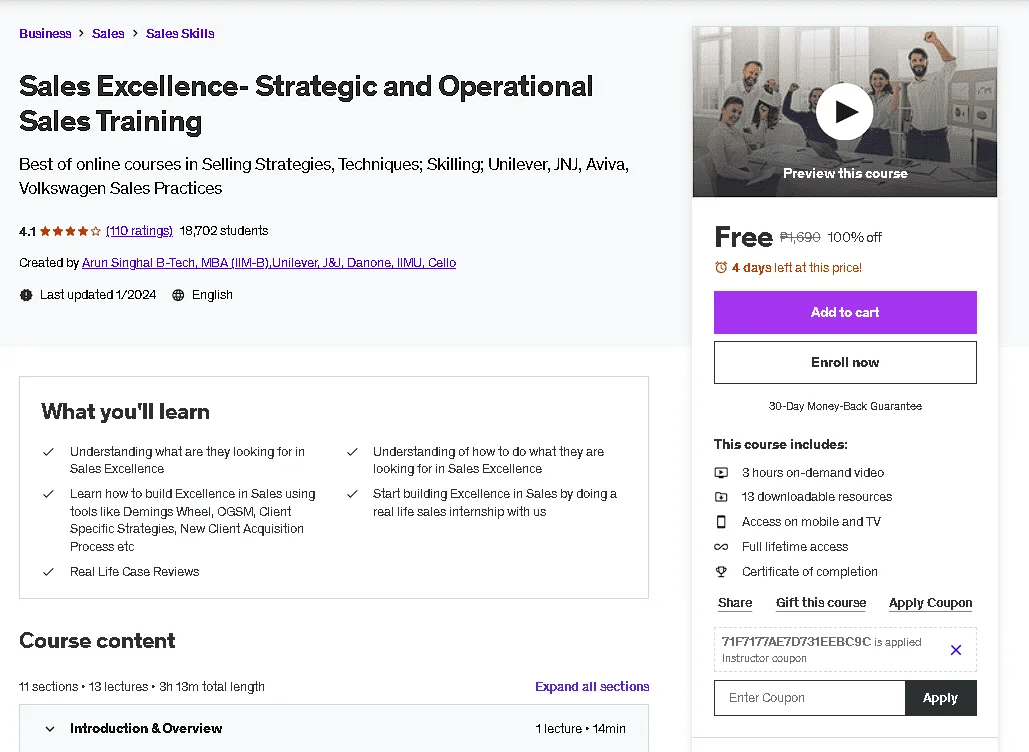Click the Share button
Screen dimensions: 1029x752
coord(735,602)
